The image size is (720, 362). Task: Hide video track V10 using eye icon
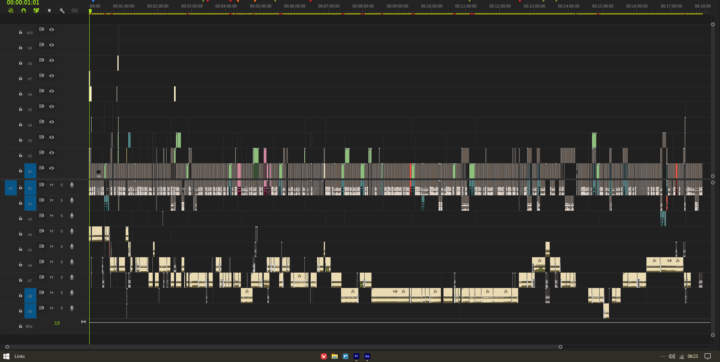[x=52, y=29]
